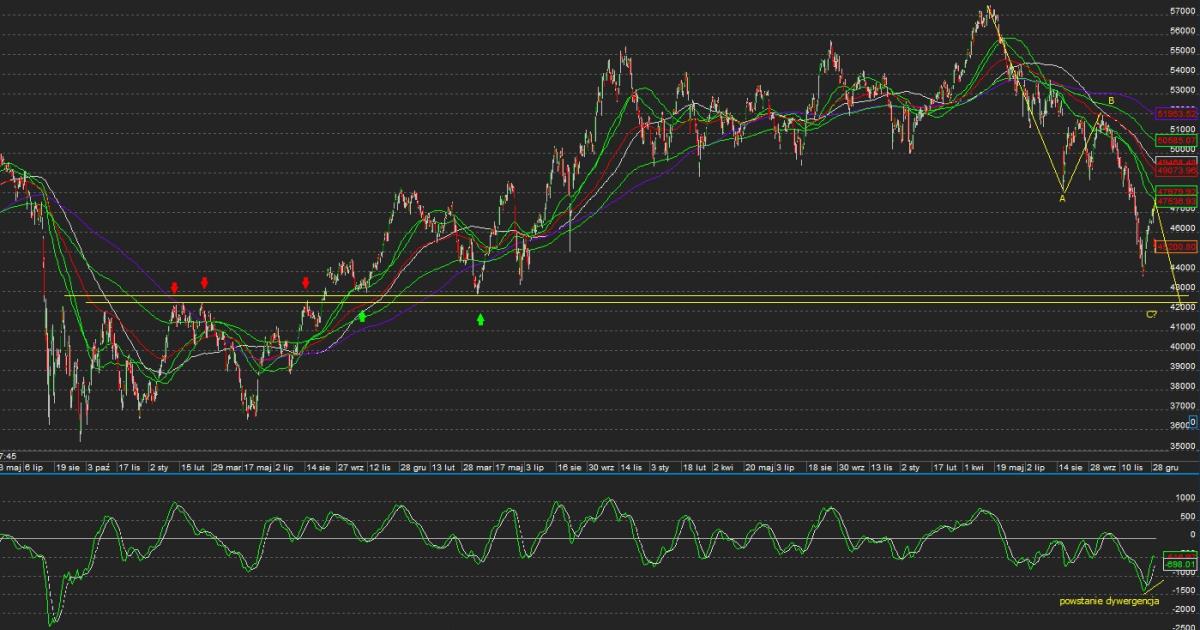
Task: Click the 54000 price axis tick
Action: pos(1181,70)
